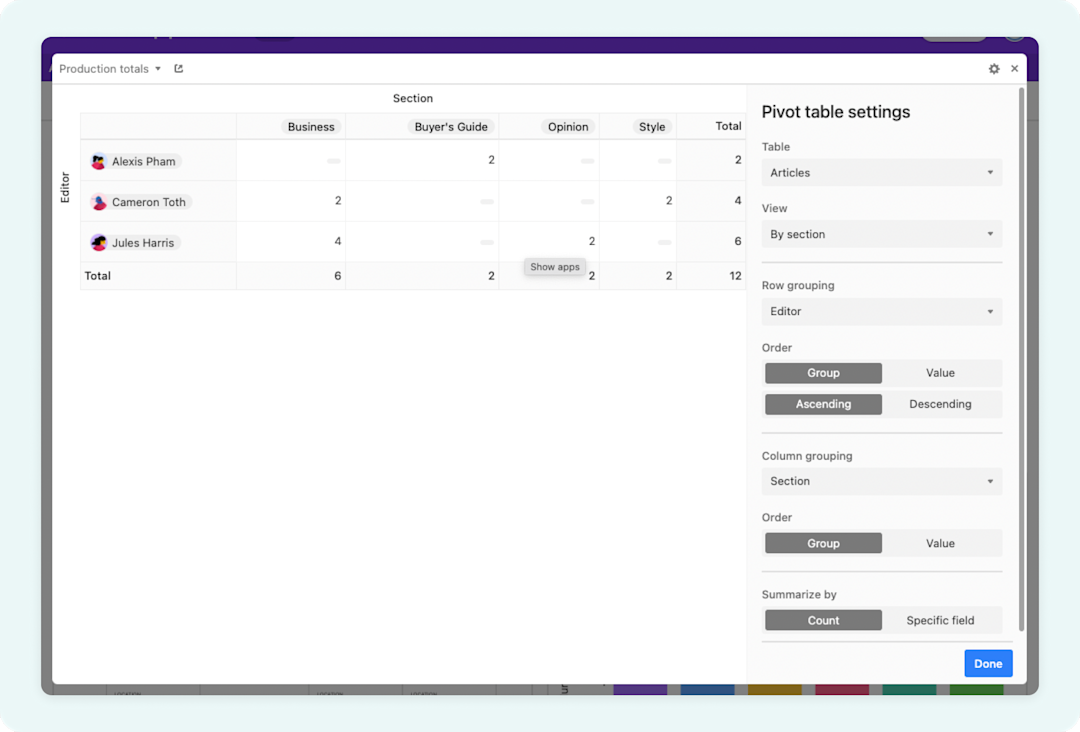Click Cameron Toth's avatar
Viewport: 1080px width, 732px height.
coord(98,201)
